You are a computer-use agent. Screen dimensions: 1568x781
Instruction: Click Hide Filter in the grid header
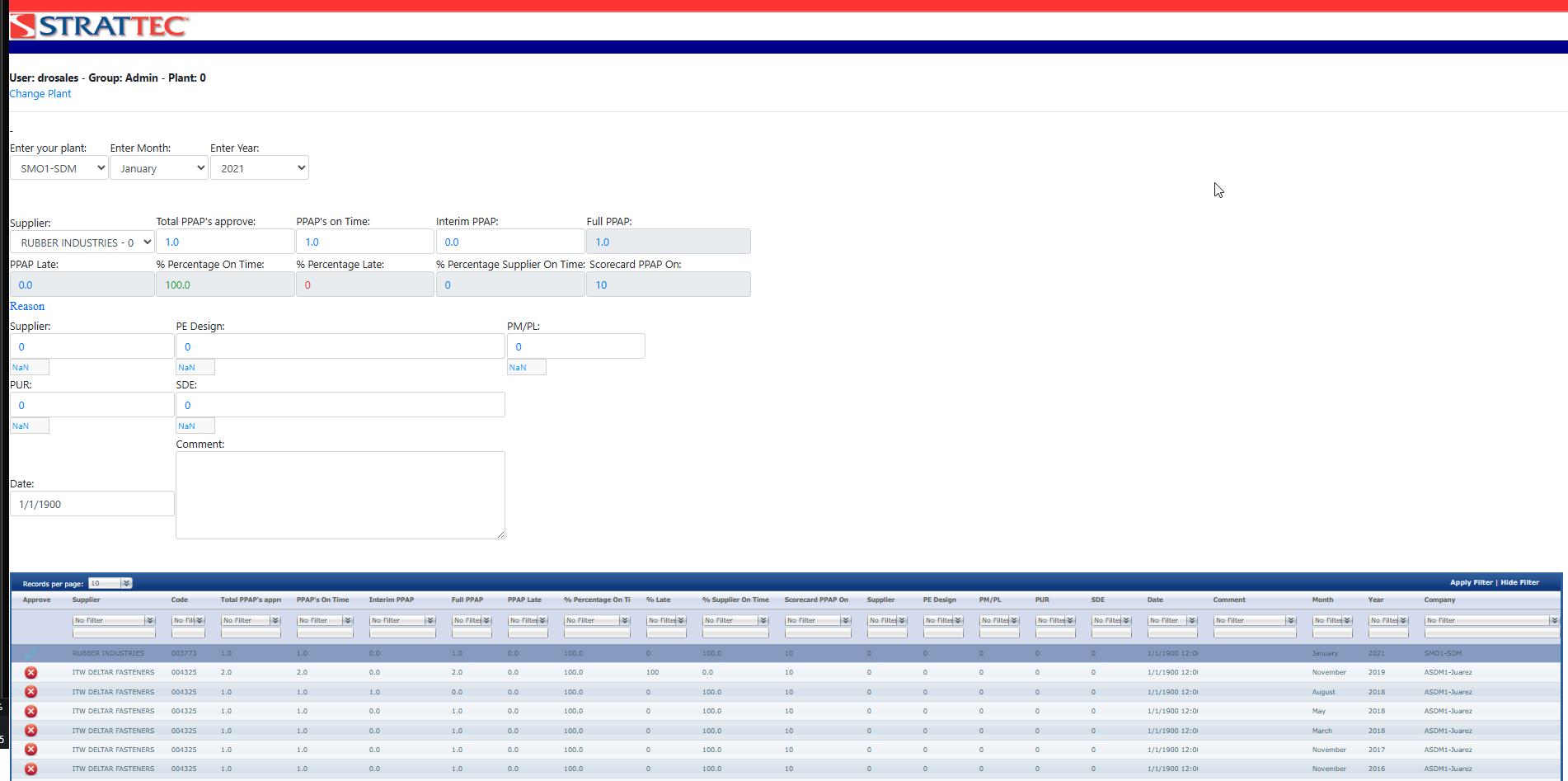click(x=1519, y=582)
